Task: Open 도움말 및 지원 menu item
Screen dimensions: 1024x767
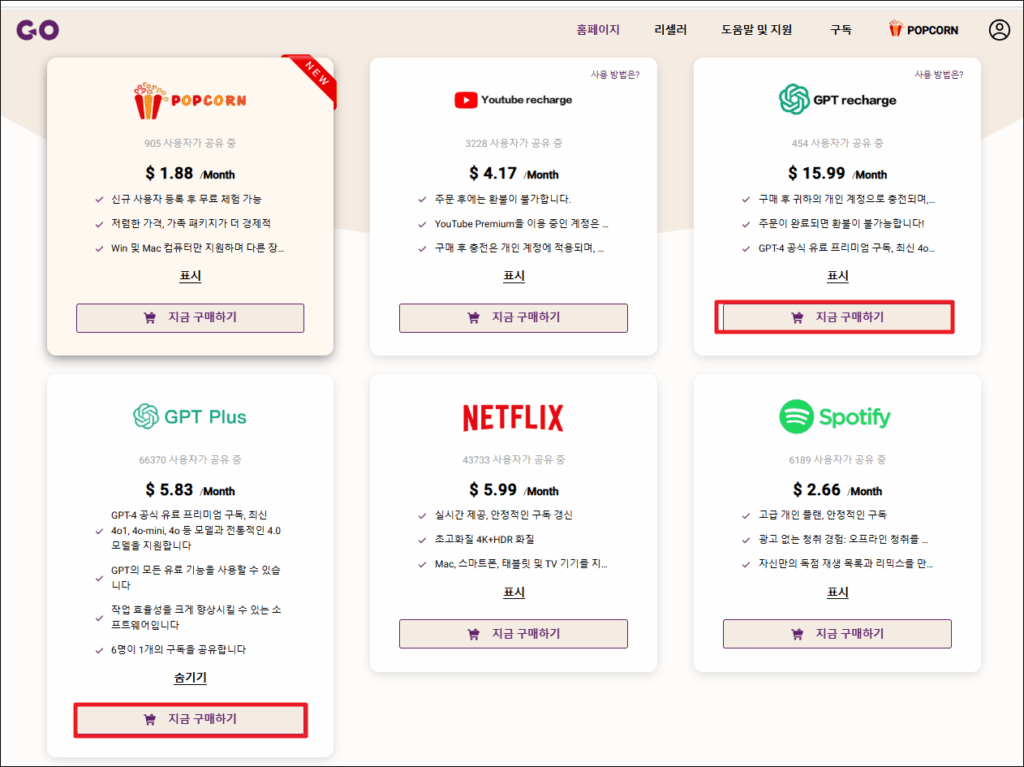Action: coord(756,29)
